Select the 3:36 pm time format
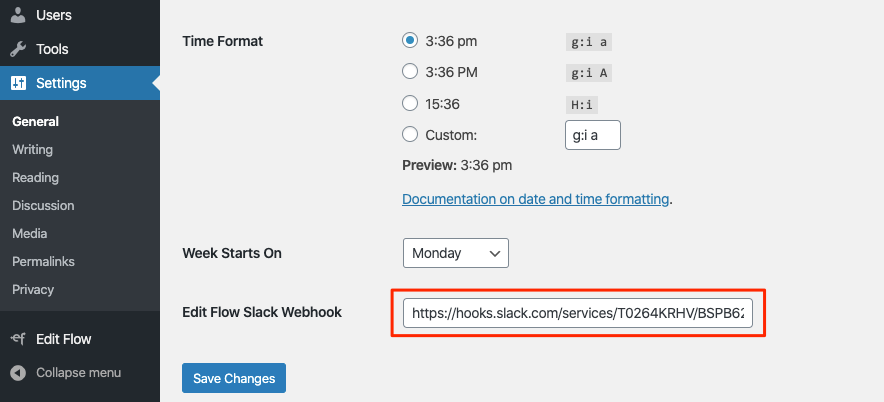The width and height of the screenshot is (884, 402). click(x=410, y=41)
